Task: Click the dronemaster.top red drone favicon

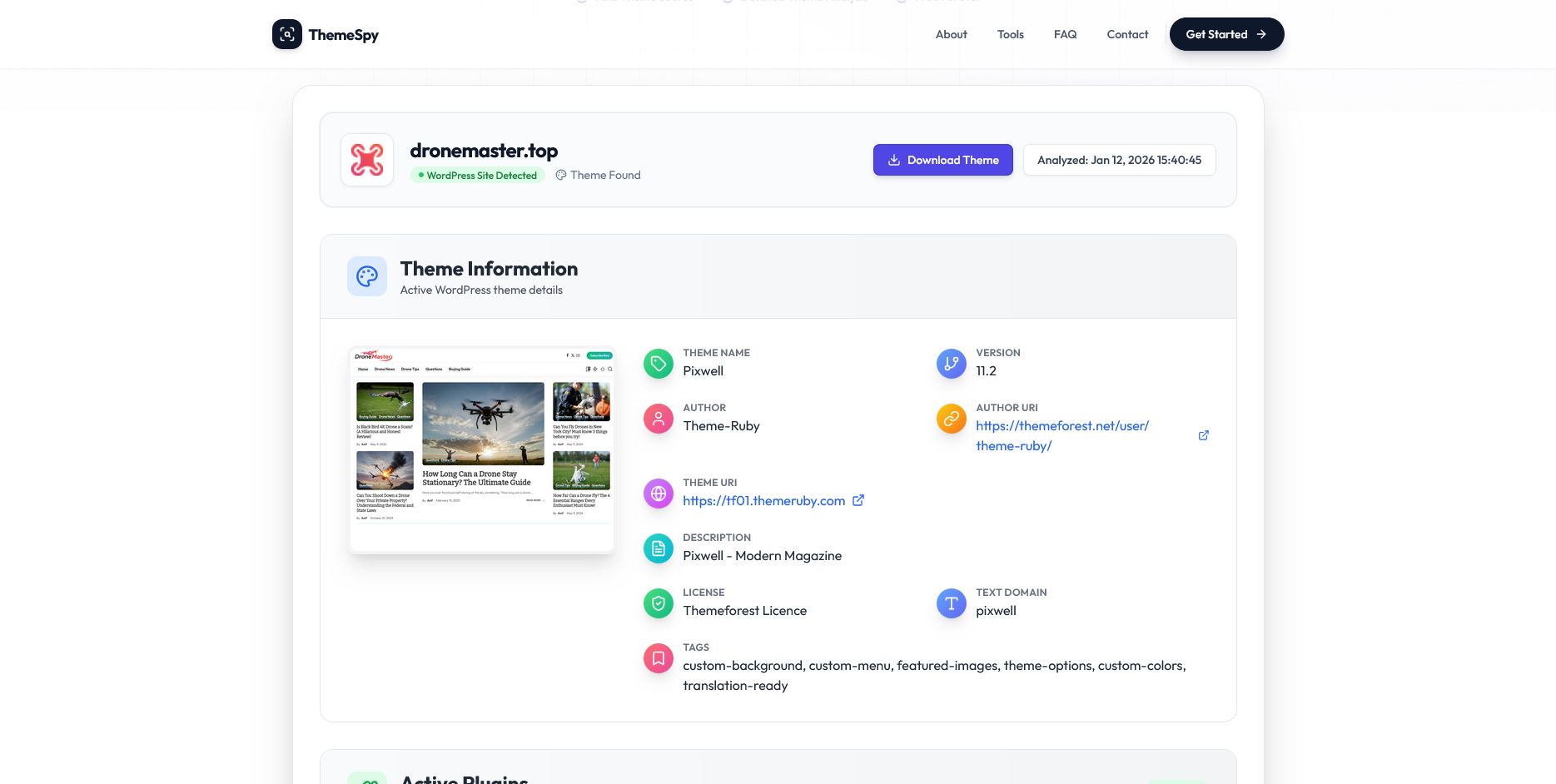Action: (367, 160)
